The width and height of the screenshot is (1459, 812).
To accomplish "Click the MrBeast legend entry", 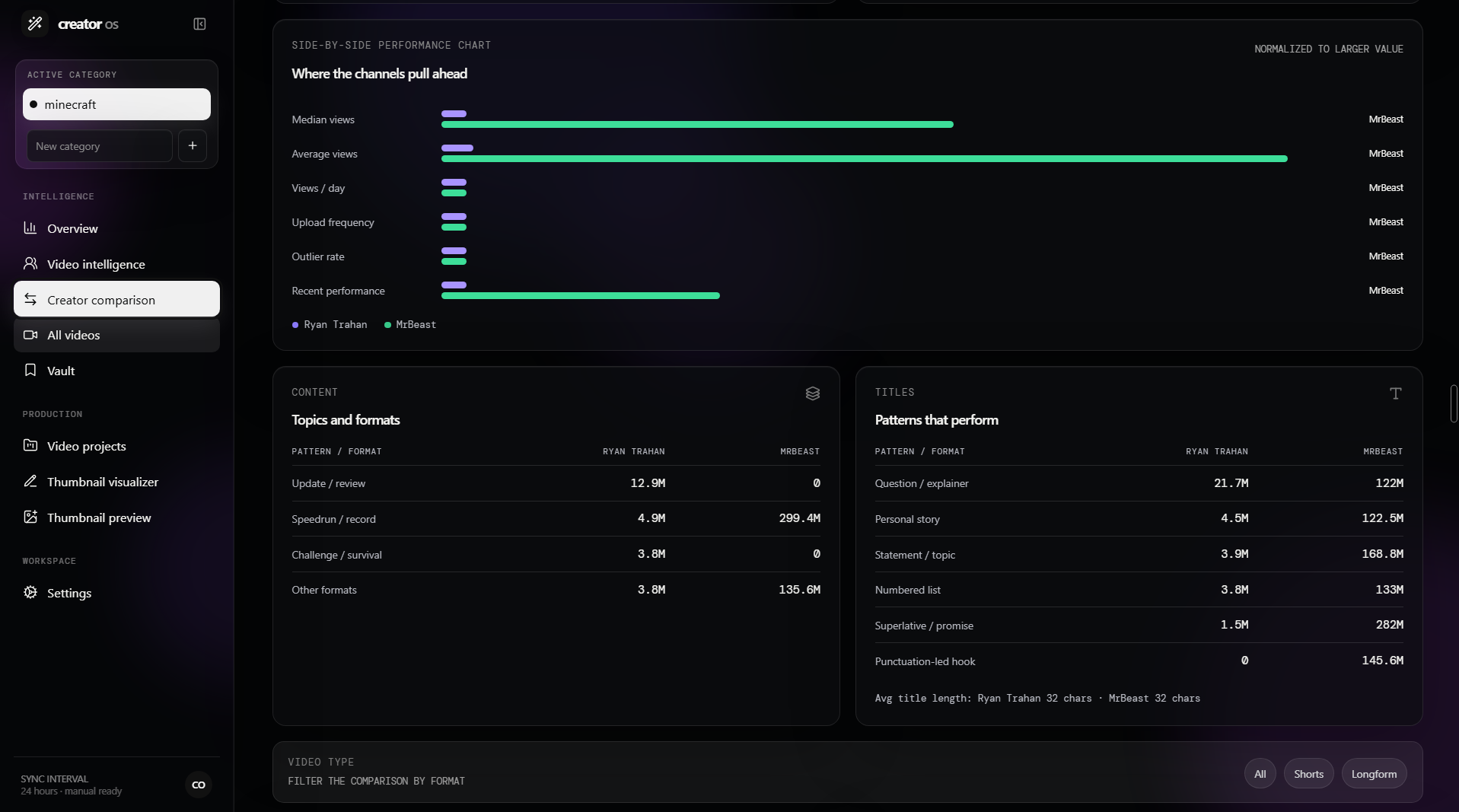I will 410,325.
